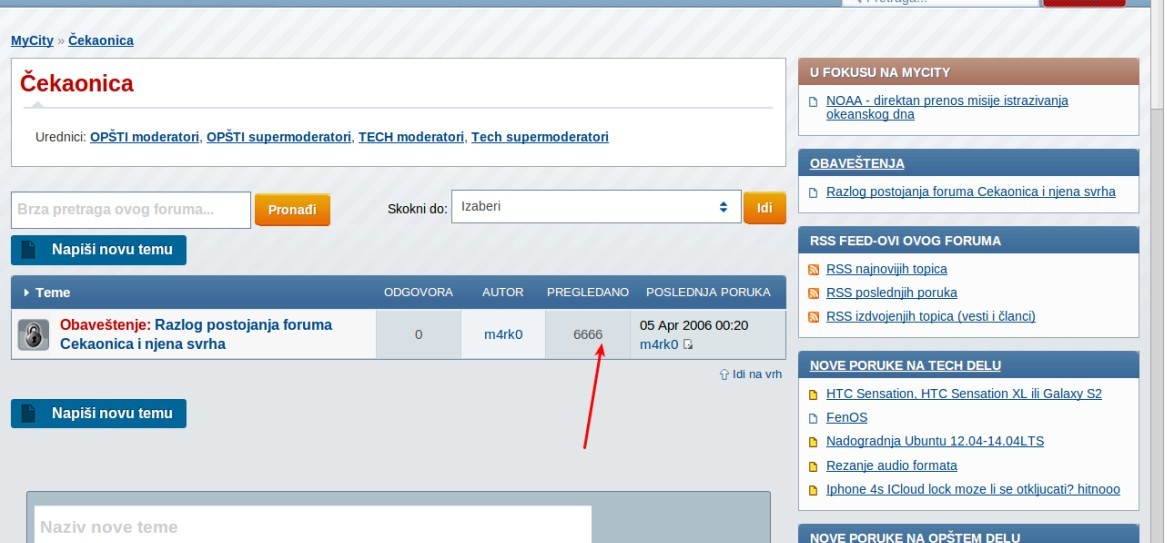Open Tech supermoderatori link
This screenshot has width=1167, height=543.
point(540,137)
